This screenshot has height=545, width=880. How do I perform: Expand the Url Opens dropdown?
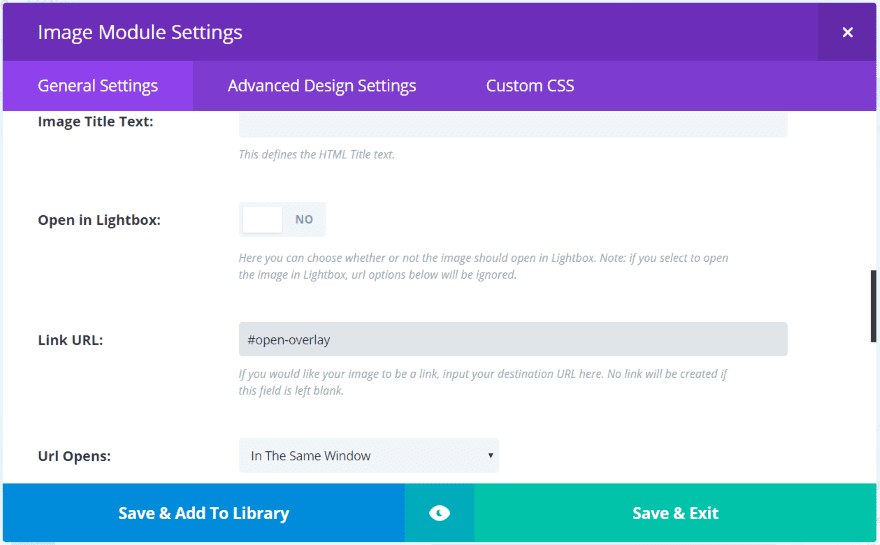368,456
